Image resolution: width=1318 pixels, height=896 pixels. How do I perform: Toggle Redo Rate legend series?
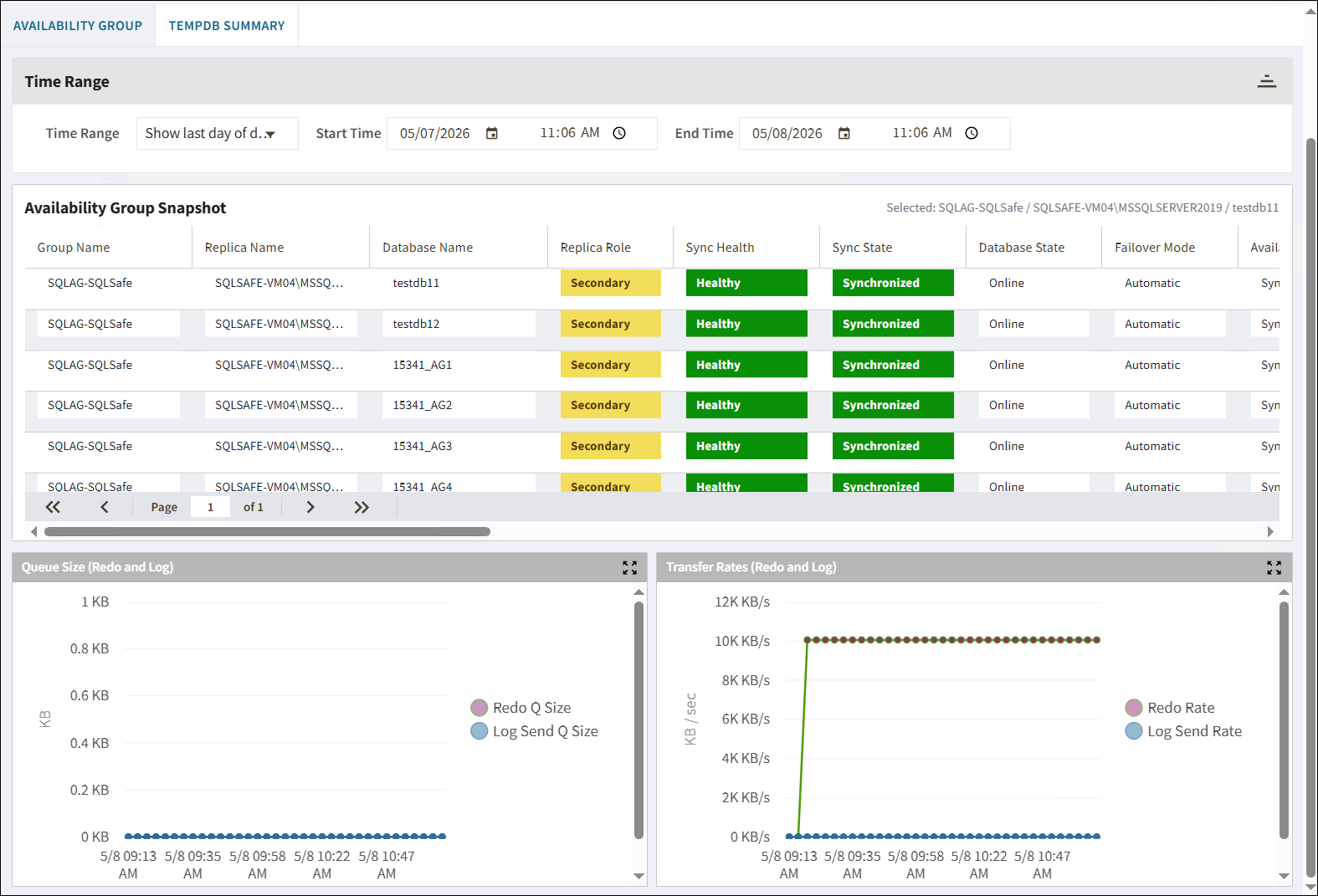tap(1170, 708)
